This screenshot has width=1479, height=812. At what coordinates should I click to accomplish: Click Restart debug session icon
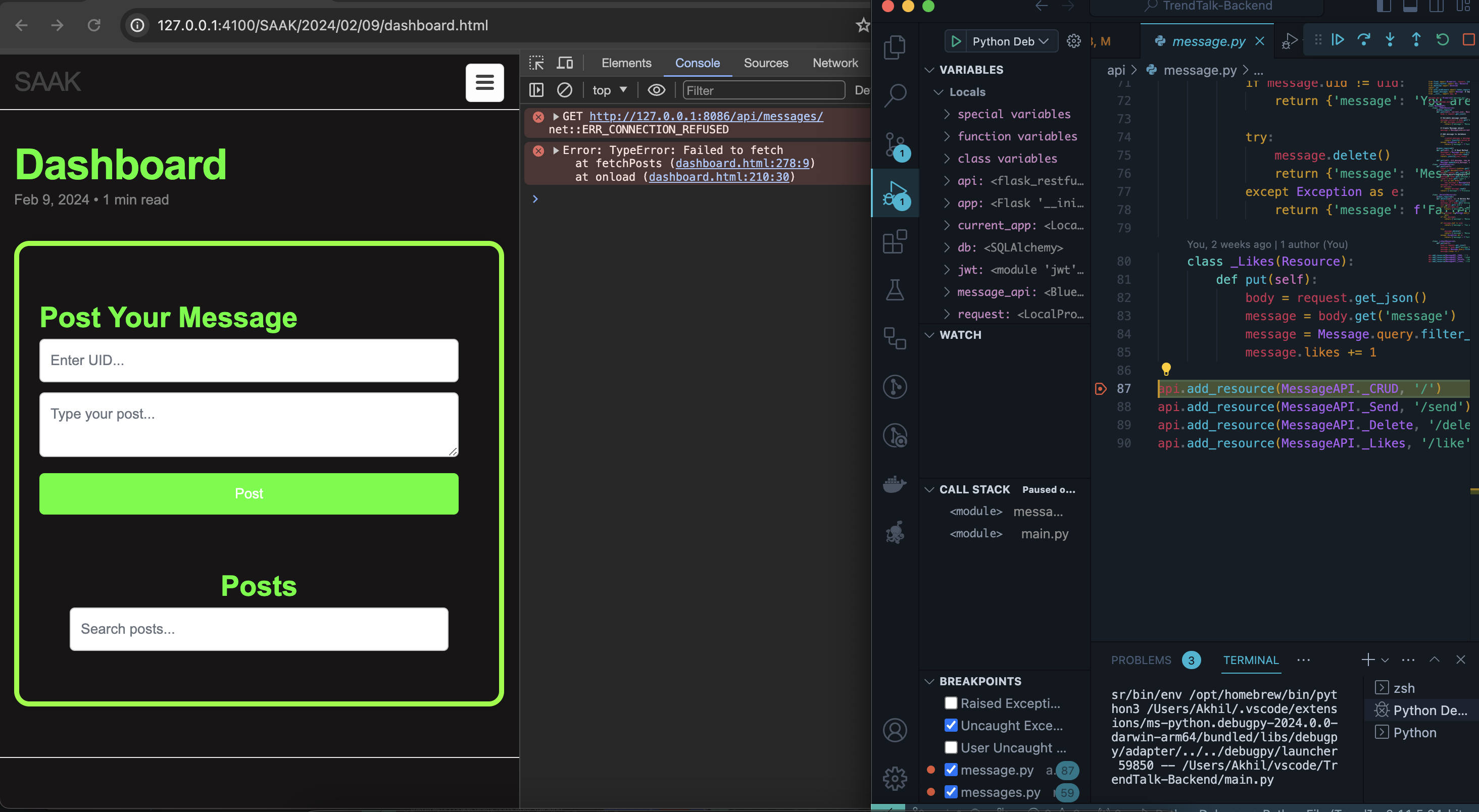[x=1442, y=39]
